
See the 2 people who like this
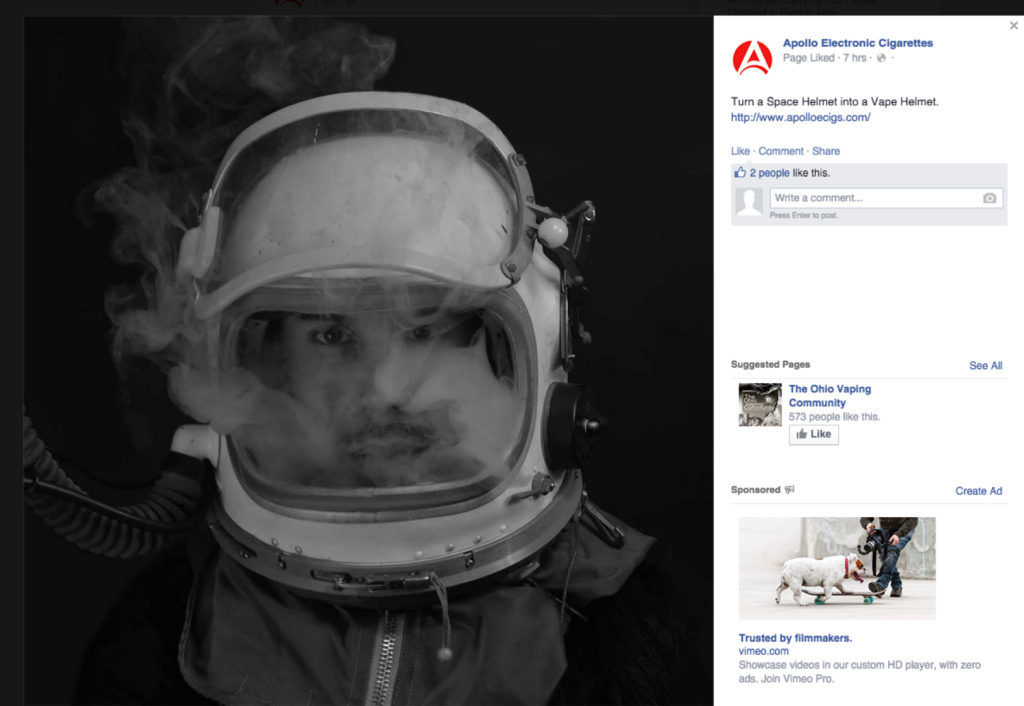pos(769,173)
